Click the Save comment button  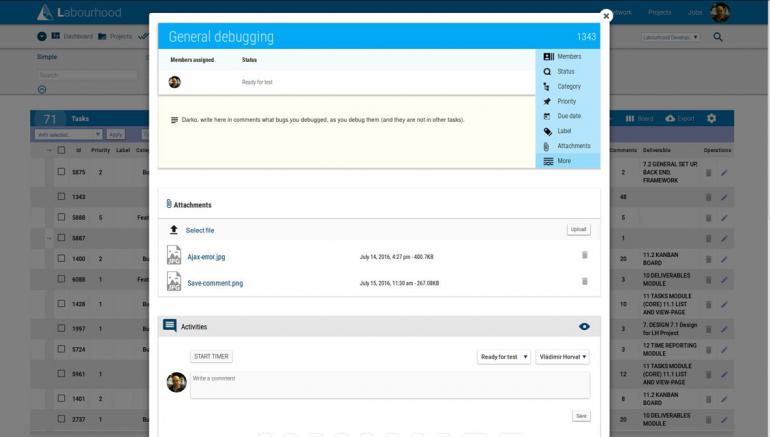coord(581,416)
